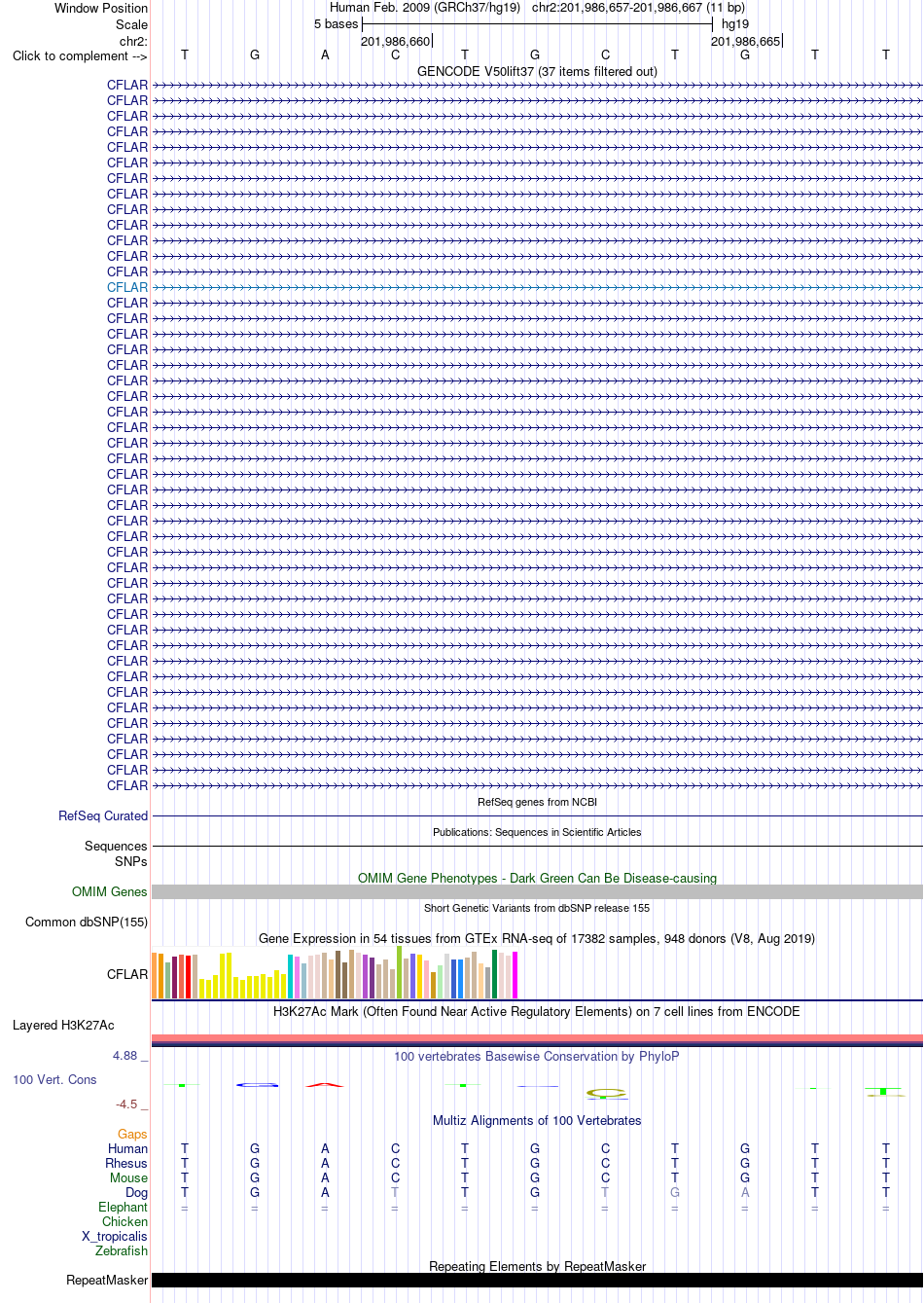Click the olive phyloP conservation glyph

pyautogui.click(x=605, y=1094)
